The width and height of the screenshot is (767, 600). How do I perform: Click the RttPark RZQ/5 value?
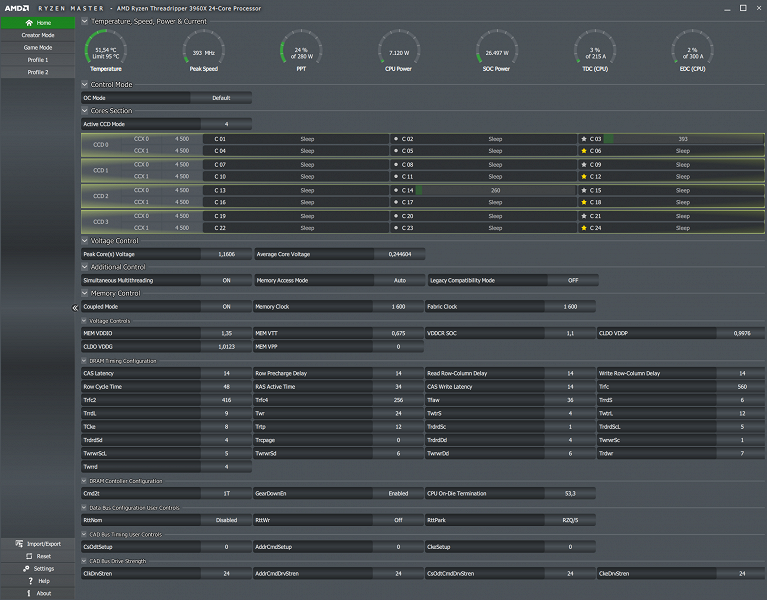570,520
